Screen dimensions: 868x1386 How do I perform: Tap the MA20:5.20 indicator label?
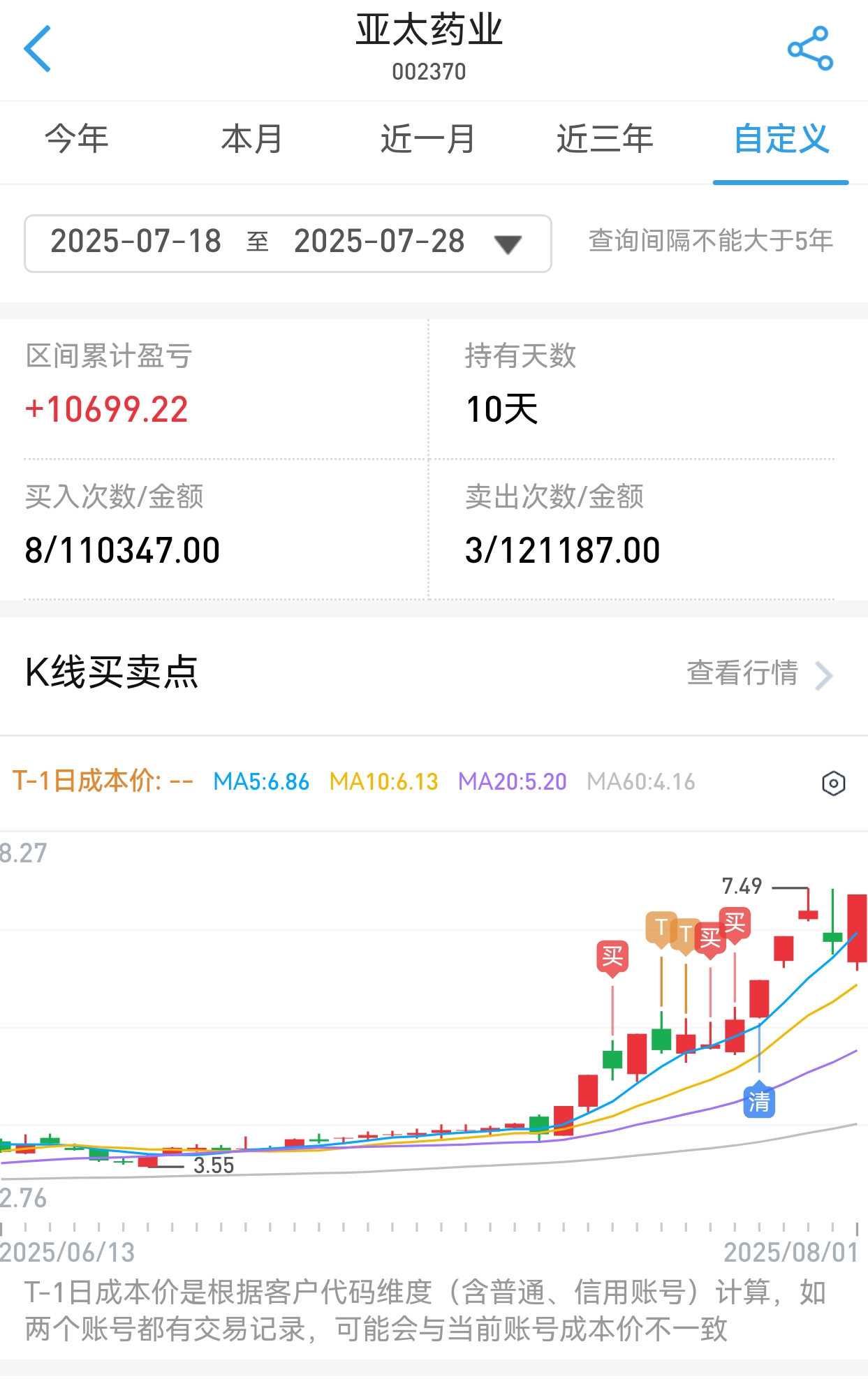coord(513,781)
